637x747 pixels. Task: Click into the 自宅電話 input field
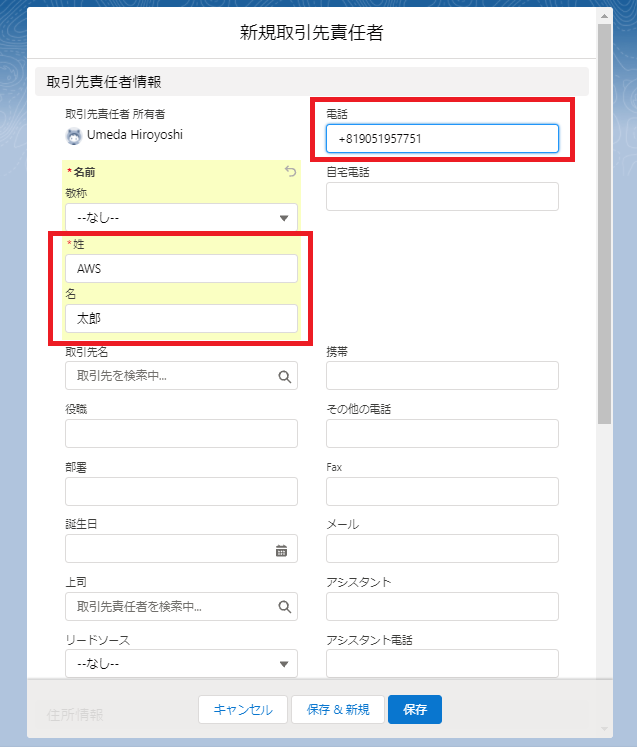pos(442,196)
